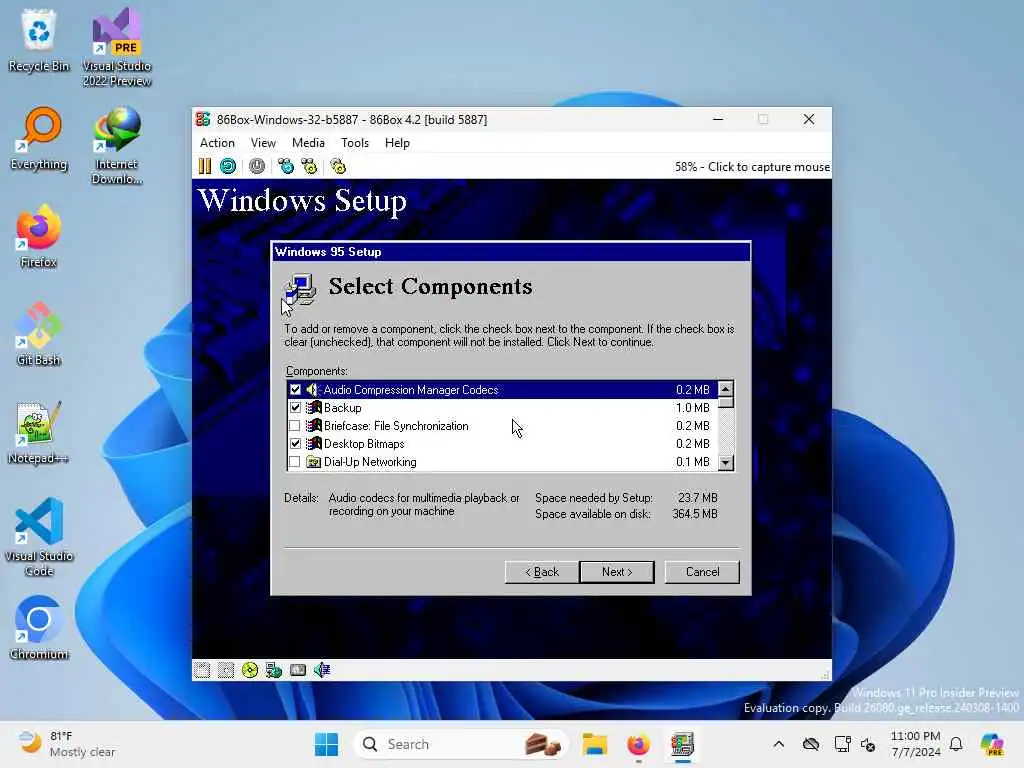Click the volume muted tray icon
1024x768 pixels.
(868, 744)
